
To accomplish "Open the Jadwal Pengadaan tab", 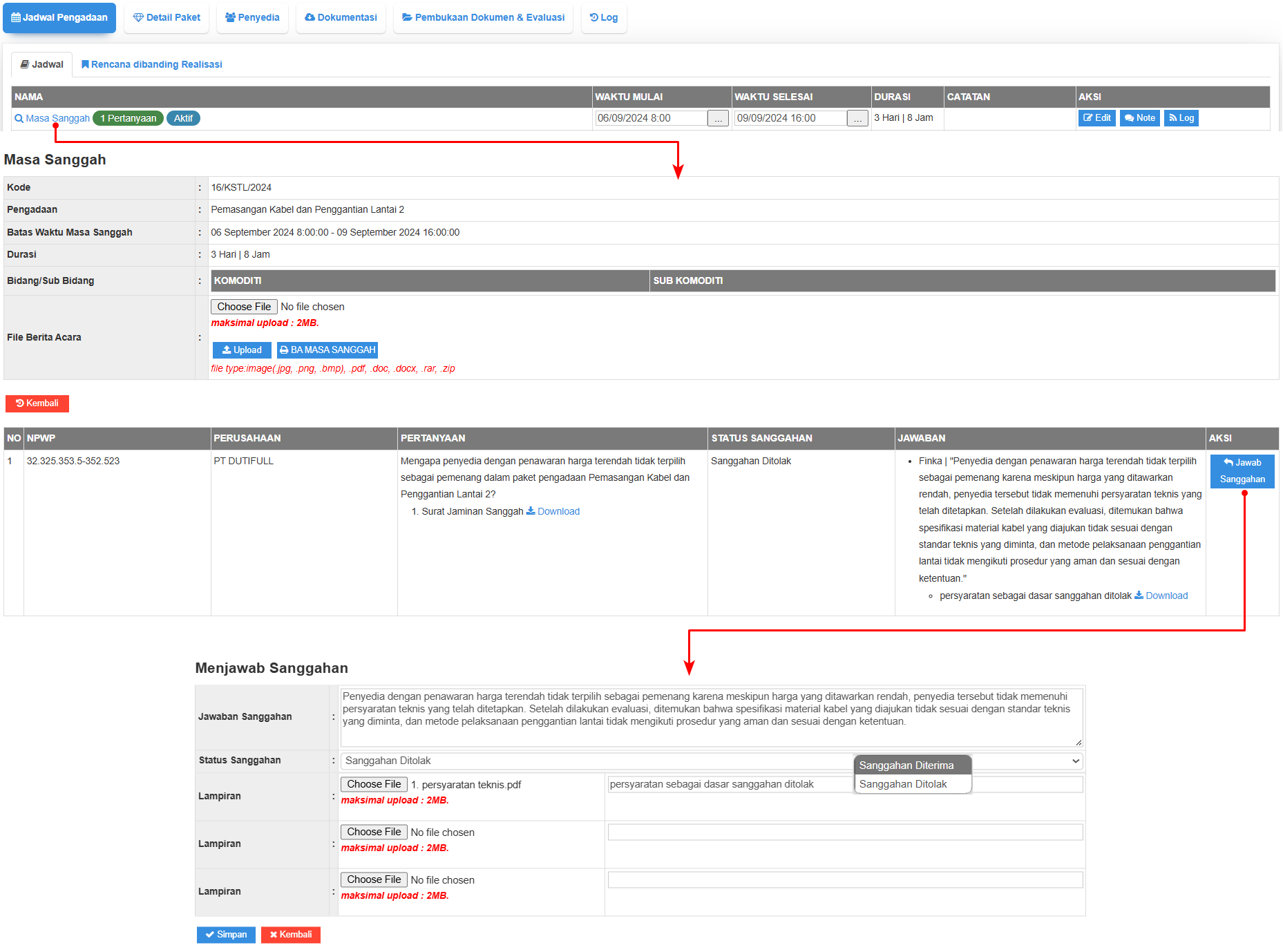I will point(59,18).
